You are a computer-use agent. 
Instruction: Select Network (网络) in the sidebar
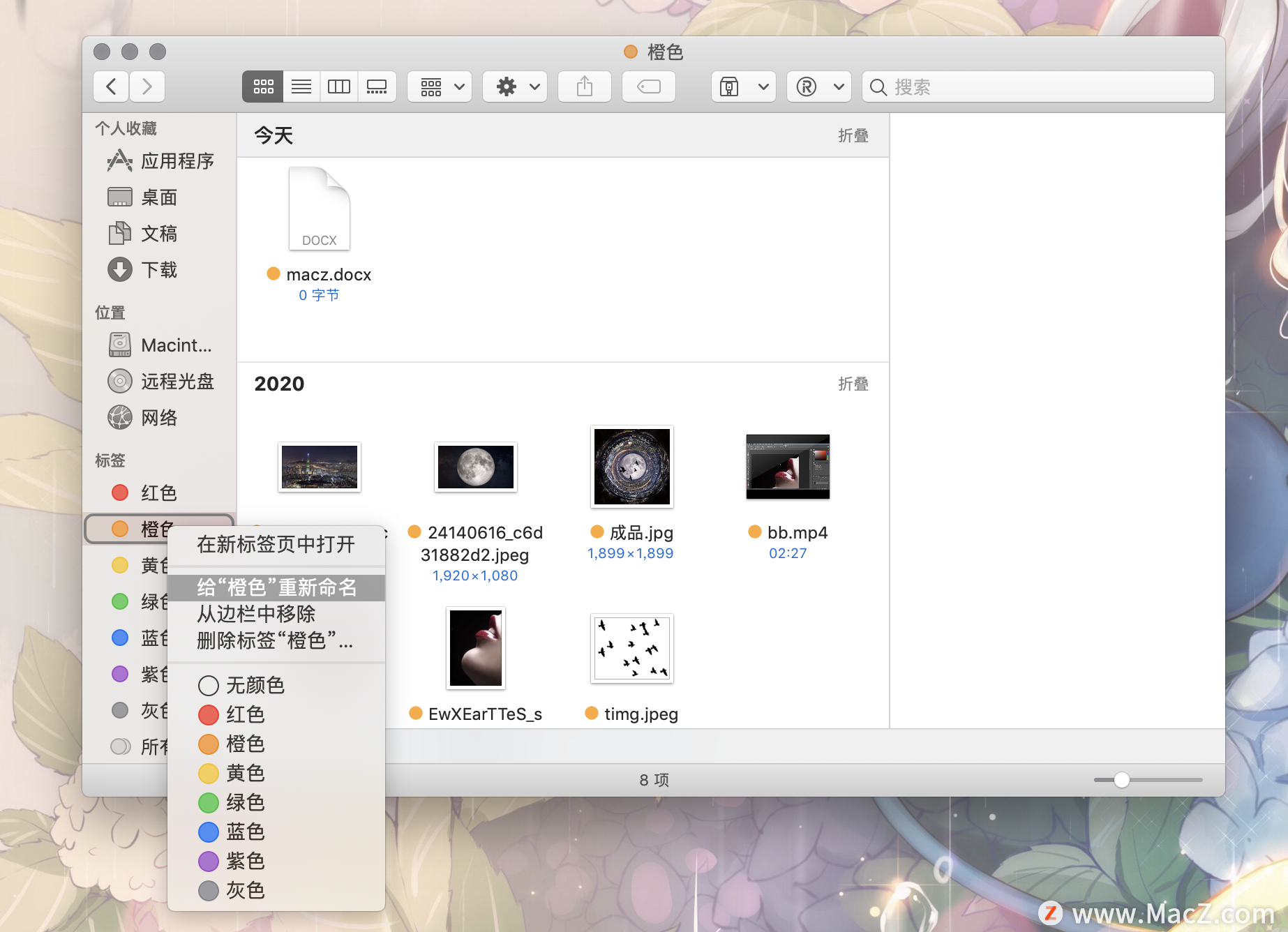coord(160,418)
